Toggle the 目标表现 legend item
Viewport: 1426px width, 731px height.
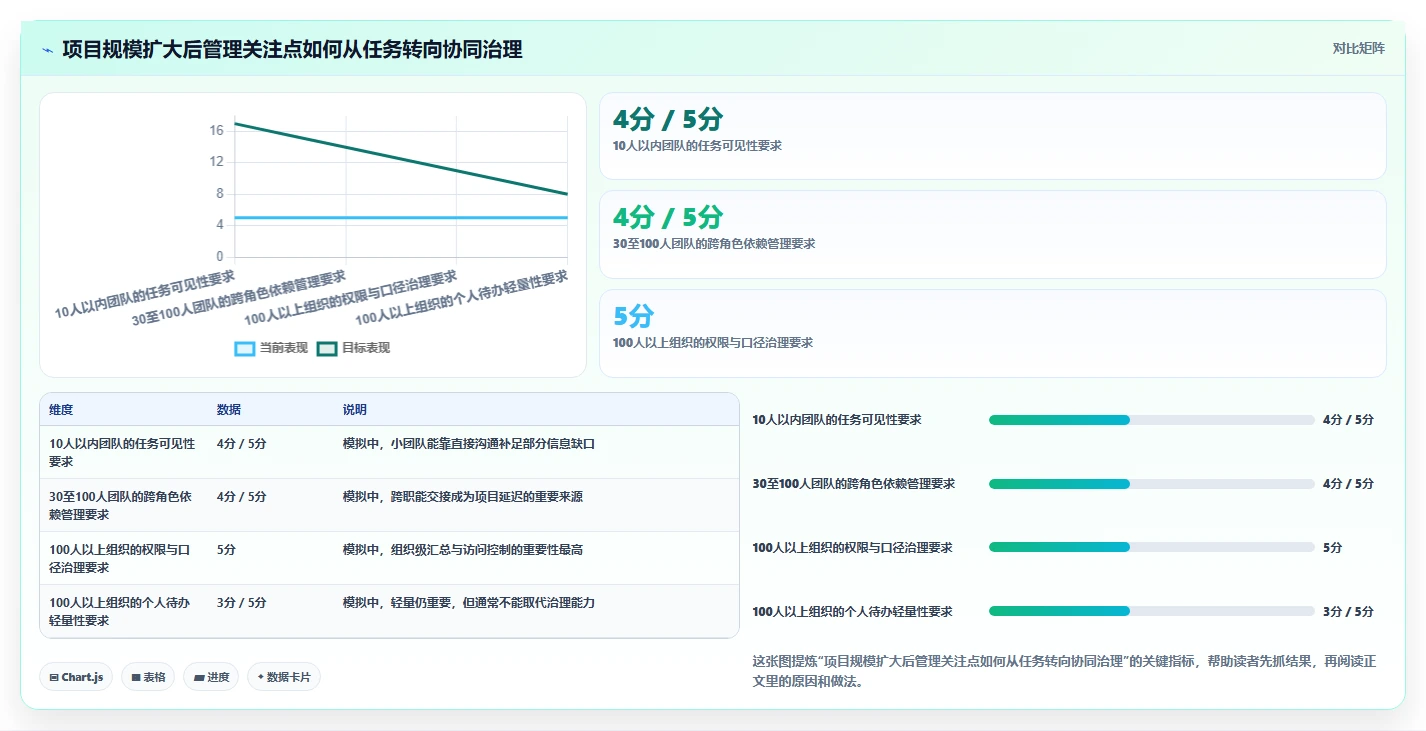pyautogui.click(x=353, y=348)
